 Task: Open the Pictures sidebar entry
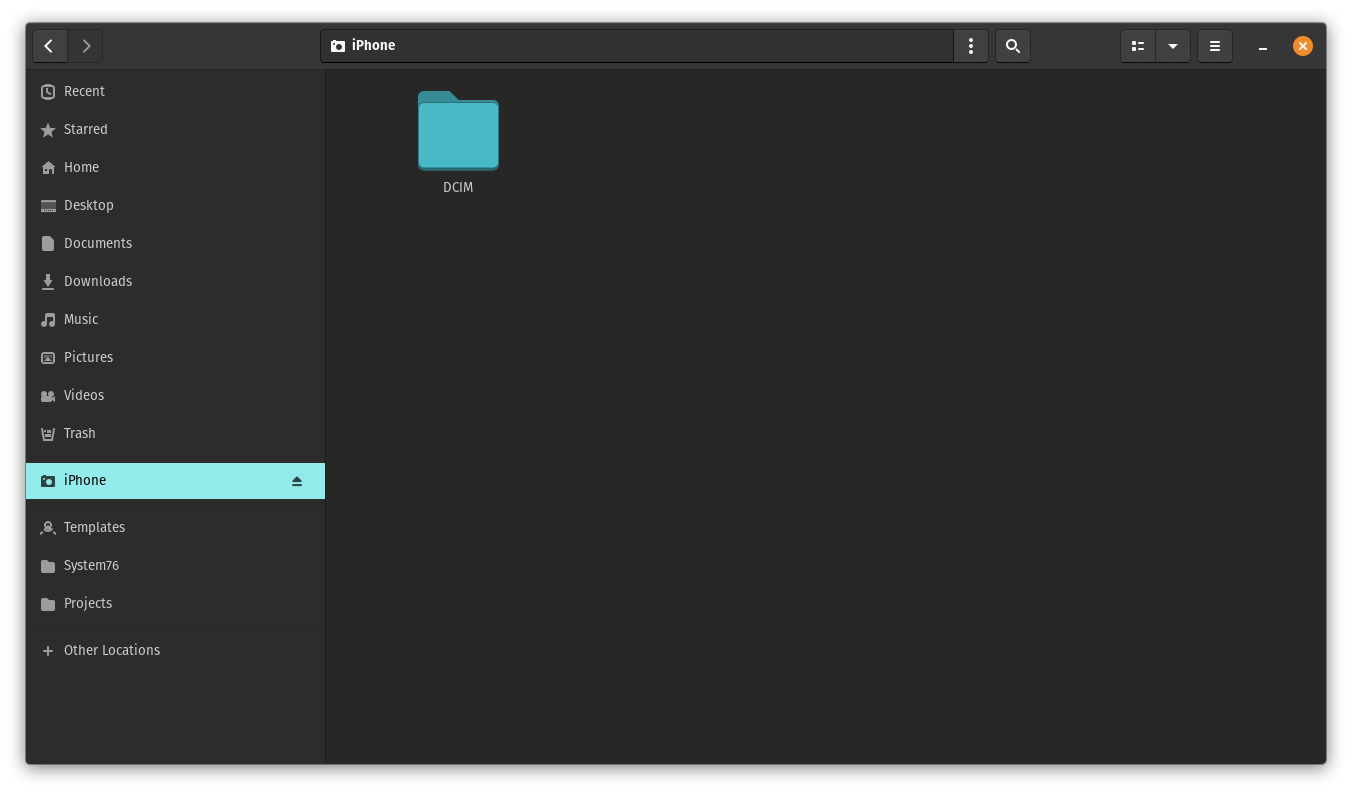[88, 357]
